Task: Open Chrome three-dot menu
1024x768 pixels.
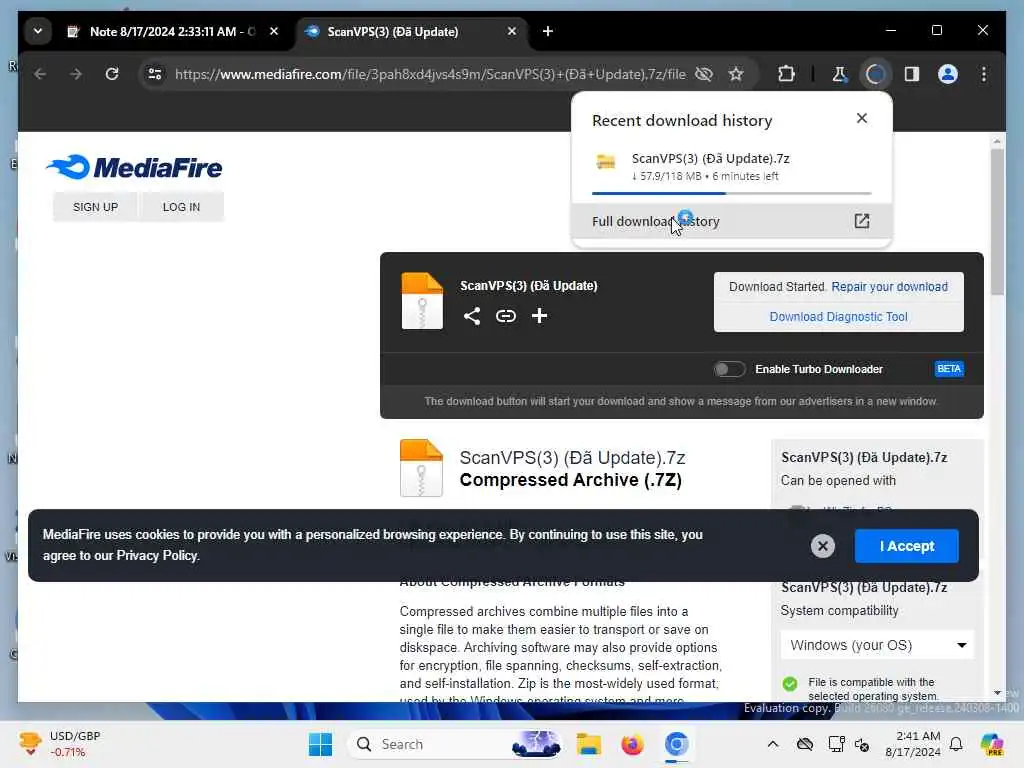Action: pyautogui.click(x=984, y=74)
